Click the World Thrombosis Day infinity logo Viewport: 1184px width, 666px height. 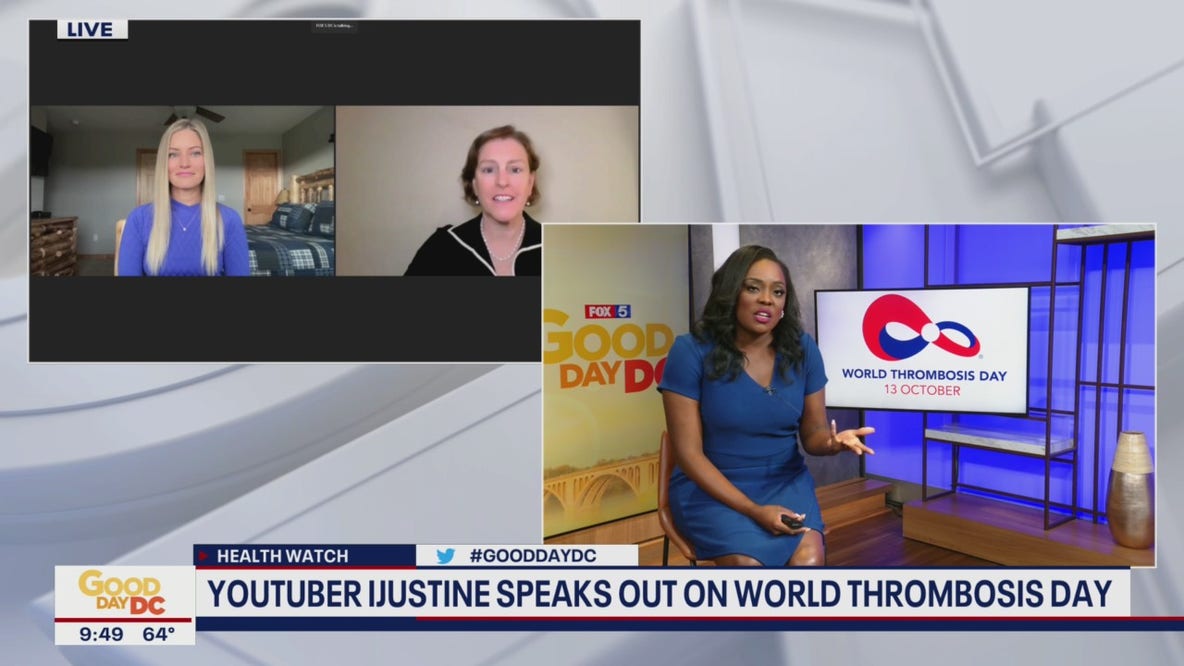click(920, 328)
